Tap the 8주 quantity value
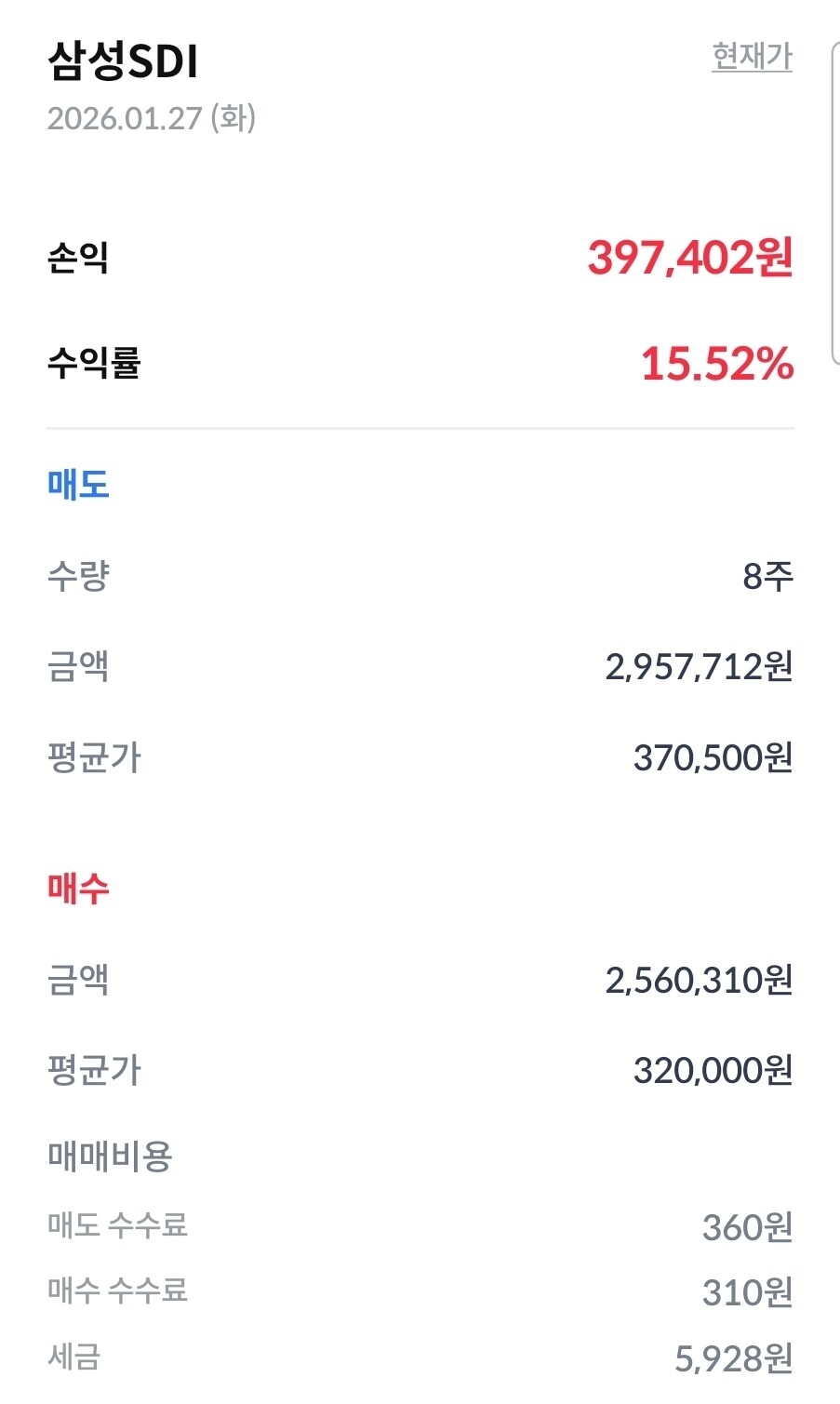 tap(767, 577)
